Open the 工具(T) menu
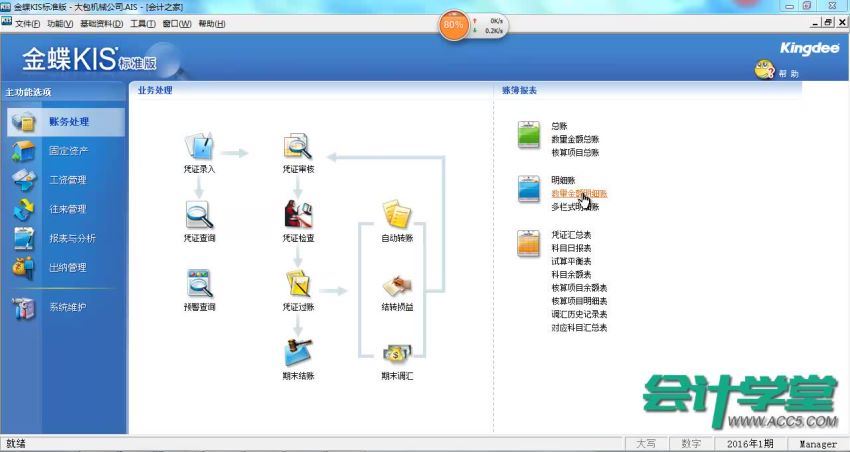The image size is (850, 452). click(143, 24)
